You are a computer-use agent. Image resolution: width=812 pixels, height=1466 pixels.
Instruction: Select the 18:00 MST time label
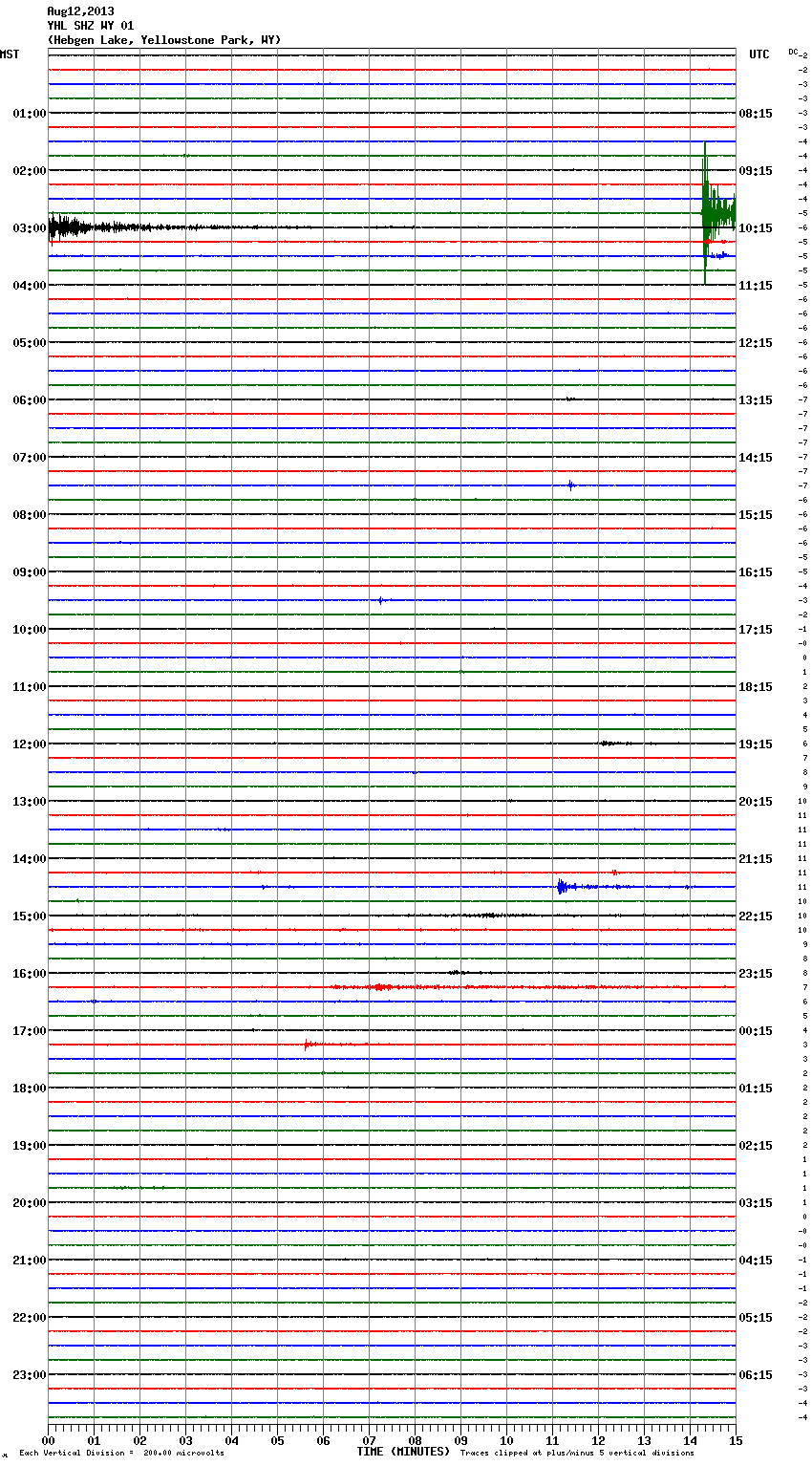30,1089
